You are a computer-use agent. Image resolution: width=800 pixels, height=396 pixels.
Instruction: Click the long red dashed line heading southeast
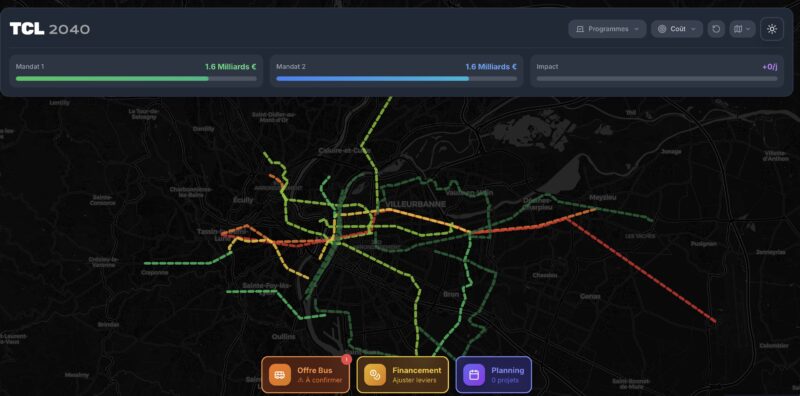pyautogui.click(x=641, y=271)
